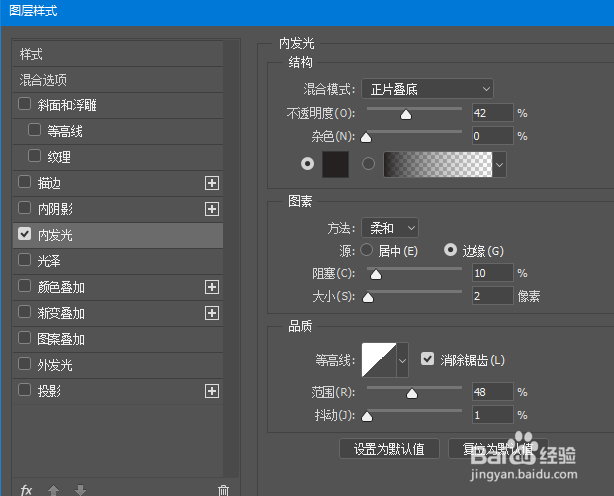614x496 pixels.
Task: Enable the 颜色叠加 checkbox
Action: click(x=25, y=286)
